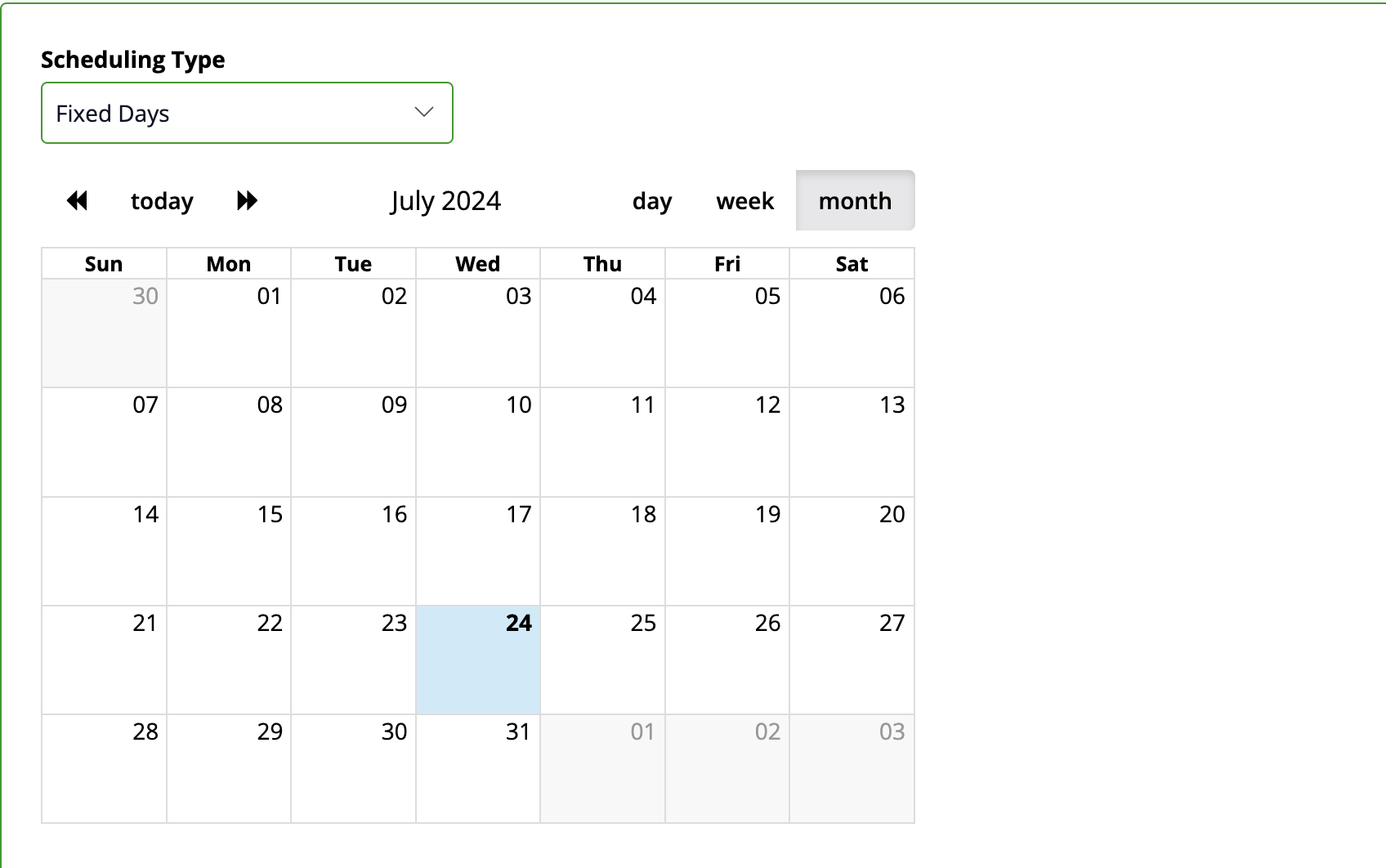Click the July 31 day cell
Image resolution: width=1386 pixels, height=868 pixels.
[x=478, y=769]
